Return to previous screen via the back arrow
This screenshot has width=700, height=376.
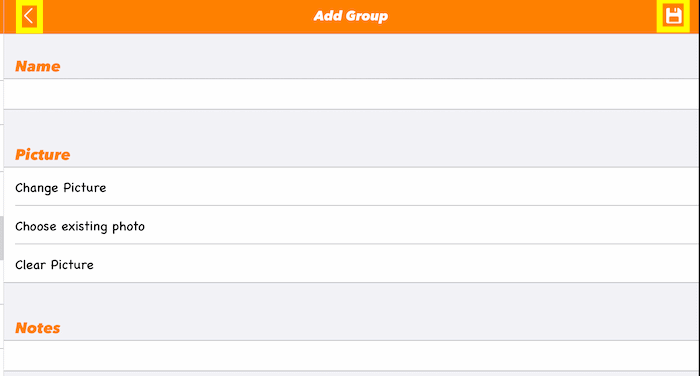(x=29, y=17)
